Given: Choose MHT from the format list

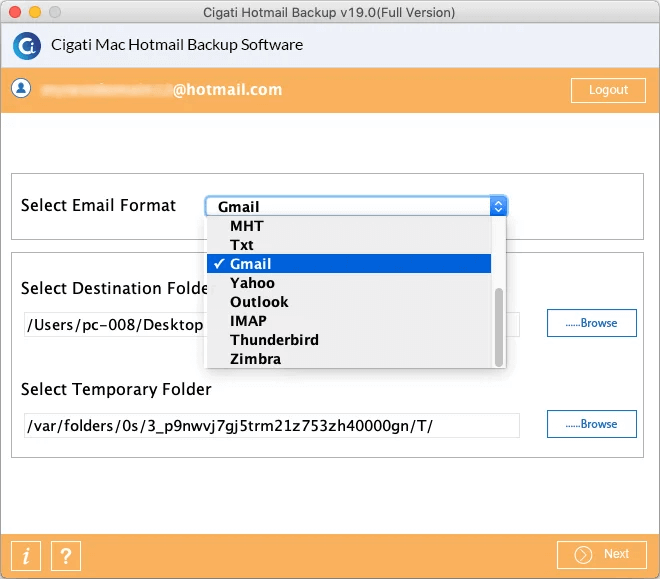Looking at the screenshot, I should click(349, 226).
